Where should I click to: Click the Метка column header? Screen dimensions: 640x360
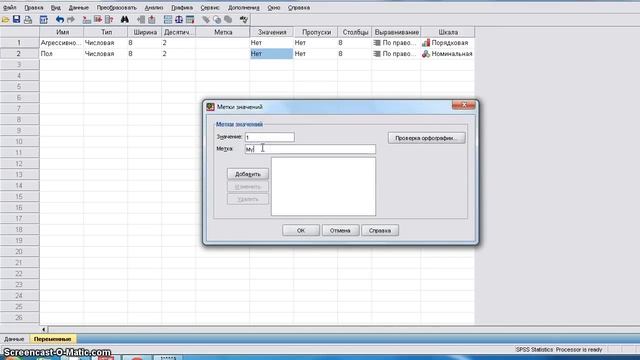[223, 32]
